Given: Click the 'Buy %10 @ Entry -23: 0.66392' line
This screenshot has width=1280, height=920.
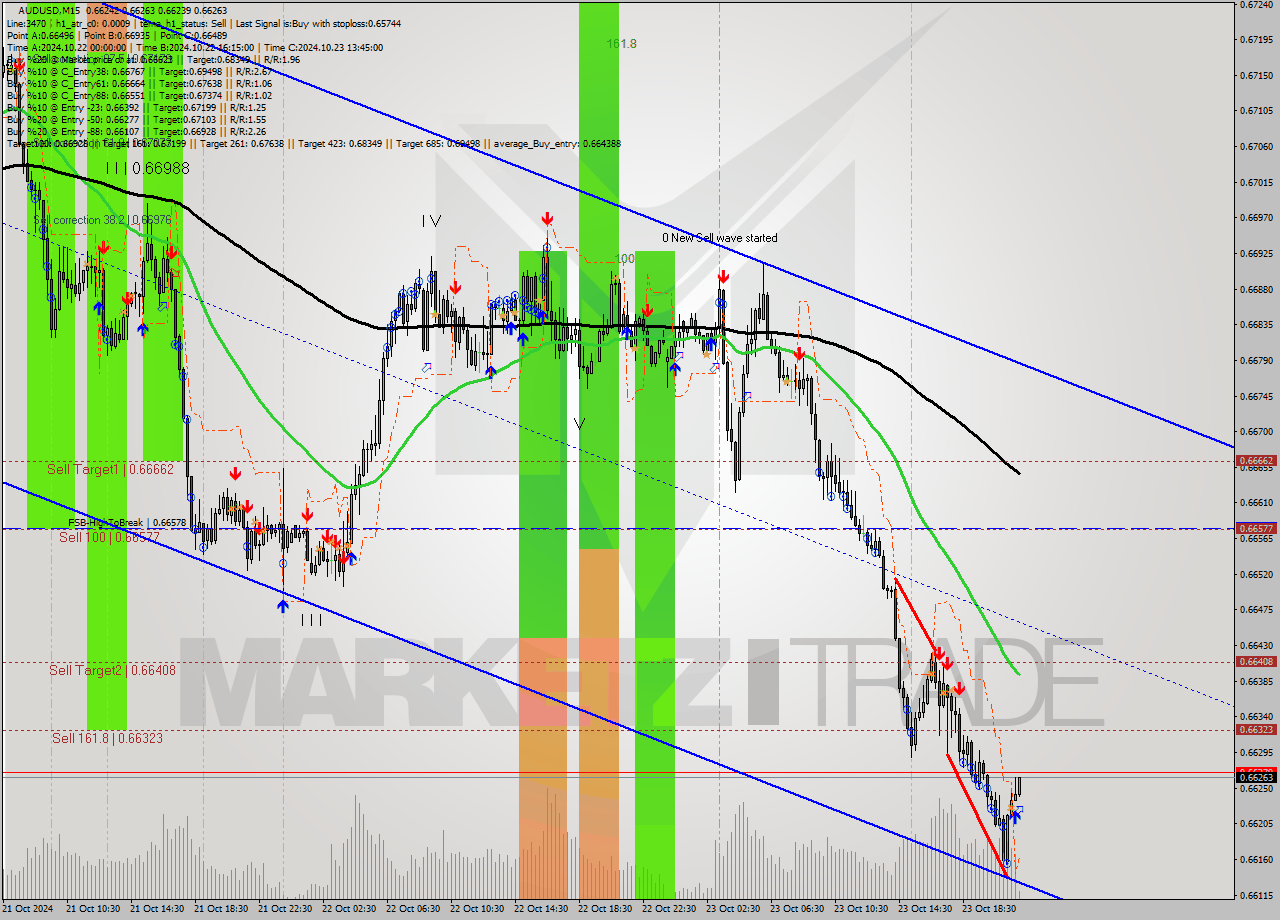Looking at the screenshot, I should (73, 107).
